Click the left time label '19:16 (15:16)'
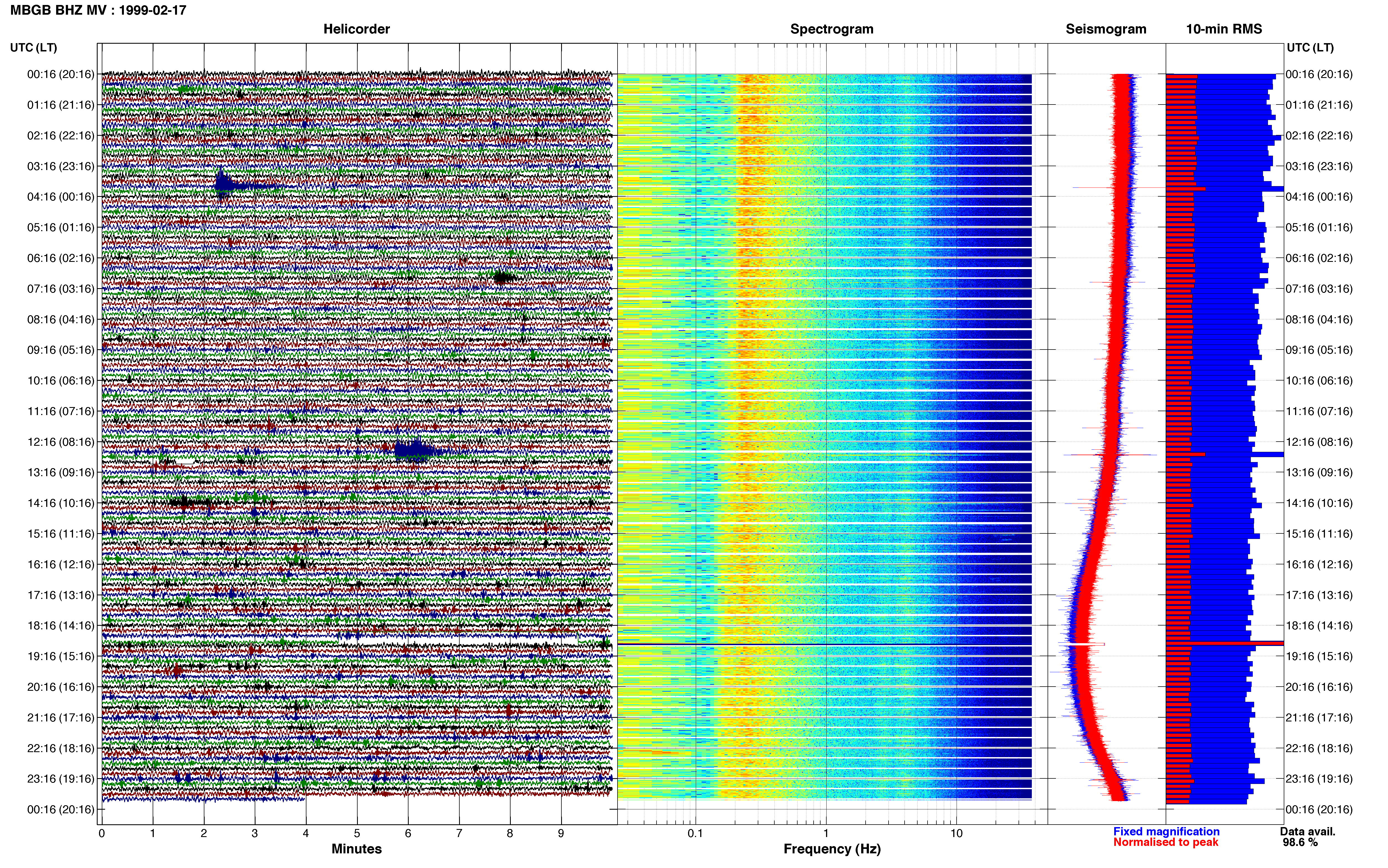 tap(61, 656)
